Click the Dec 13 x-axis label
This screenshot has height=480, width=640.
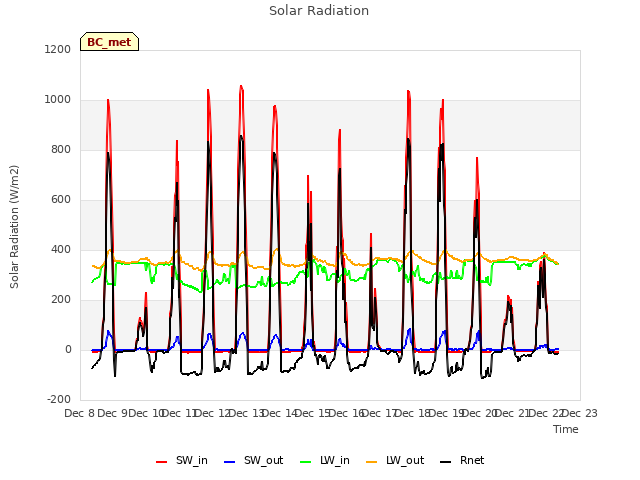247,413
